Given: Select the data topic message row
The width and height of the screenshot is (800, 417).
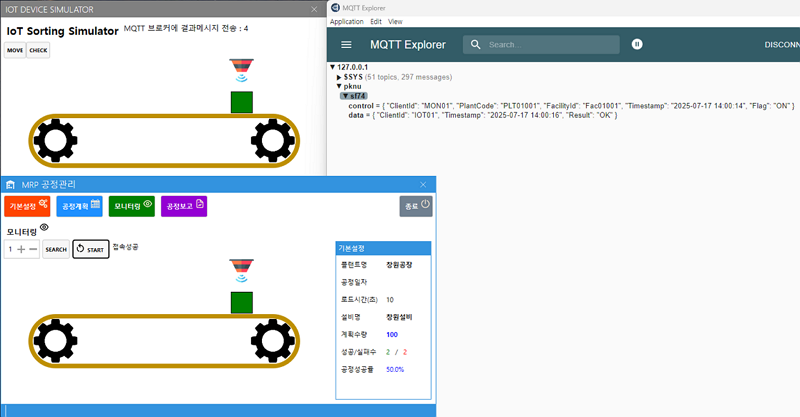Looking at the screenshot, I should point(483,115).
